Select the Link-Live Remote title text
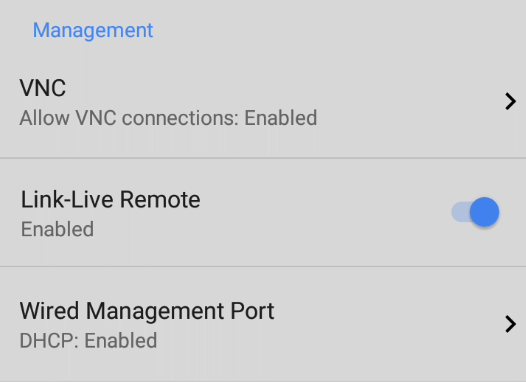The image size is (526, 382). tap(111, 200)
